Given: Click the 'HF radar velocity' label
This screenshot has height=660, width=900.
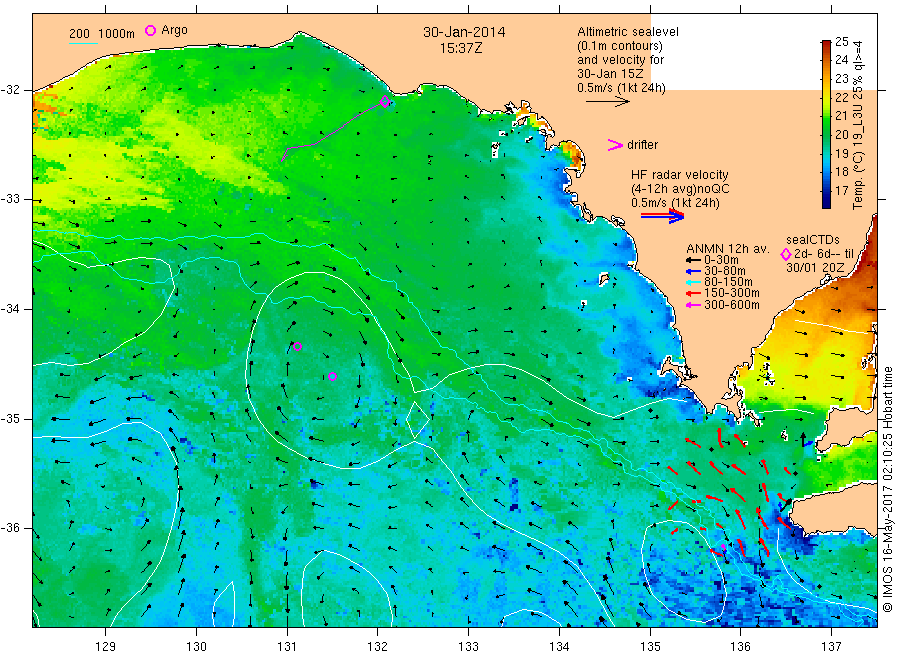Looking at the screenshot, I should click(x=680, y=175).
